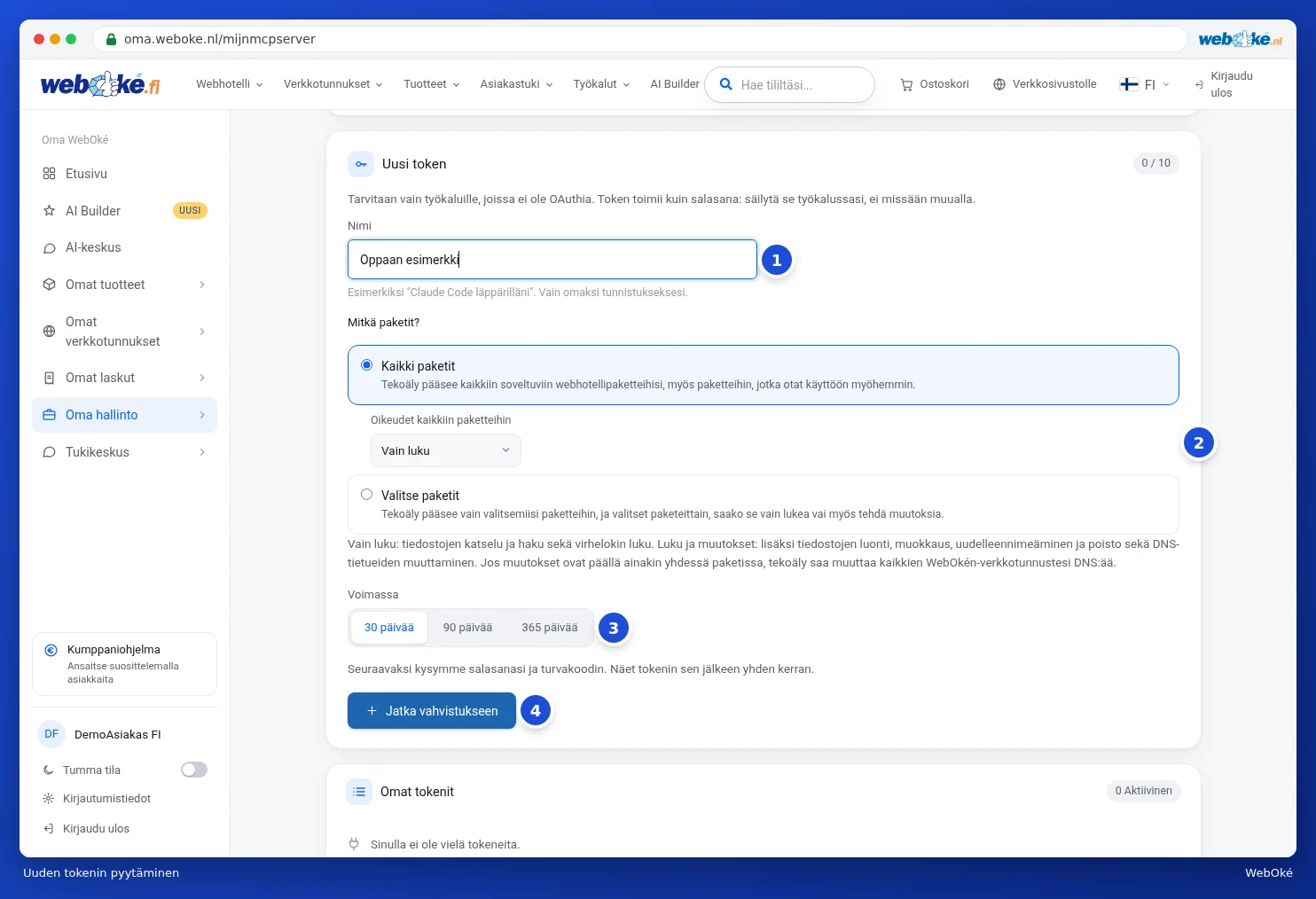The height and width of the screenshot is (899, 1316).
Task: Open the Asiakastuki menu
Action: click(x=517, y=84)
